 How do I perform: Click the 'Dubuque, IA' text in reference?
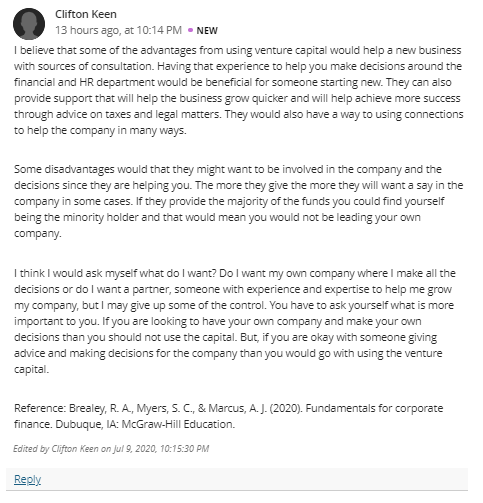(x=86, y=424)
